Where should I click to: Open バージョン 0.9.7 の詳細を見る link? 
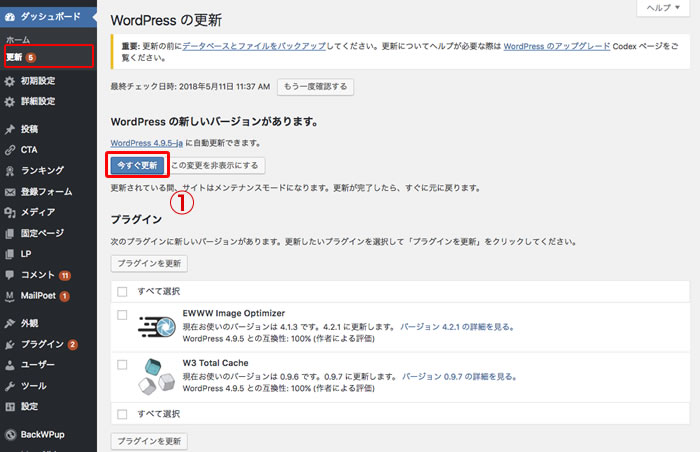(x=459, y=377)
